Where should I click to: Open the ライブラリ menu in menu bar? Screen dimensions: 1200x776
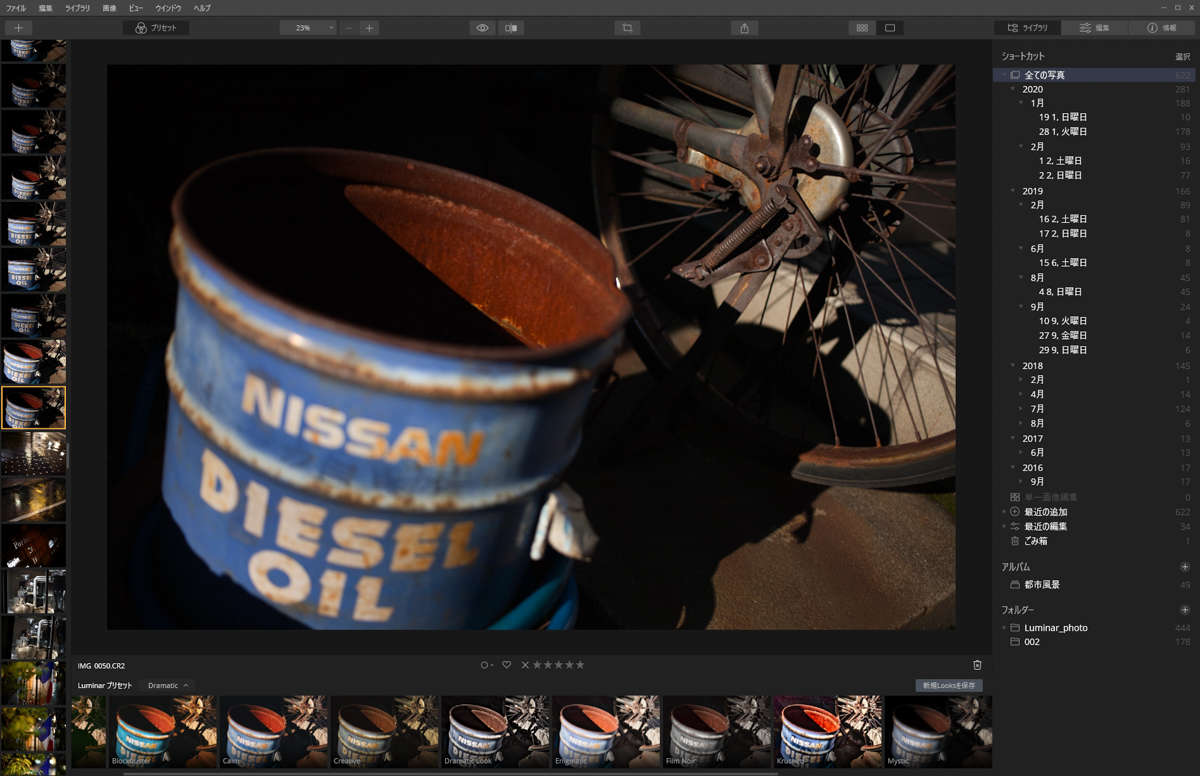77,8
